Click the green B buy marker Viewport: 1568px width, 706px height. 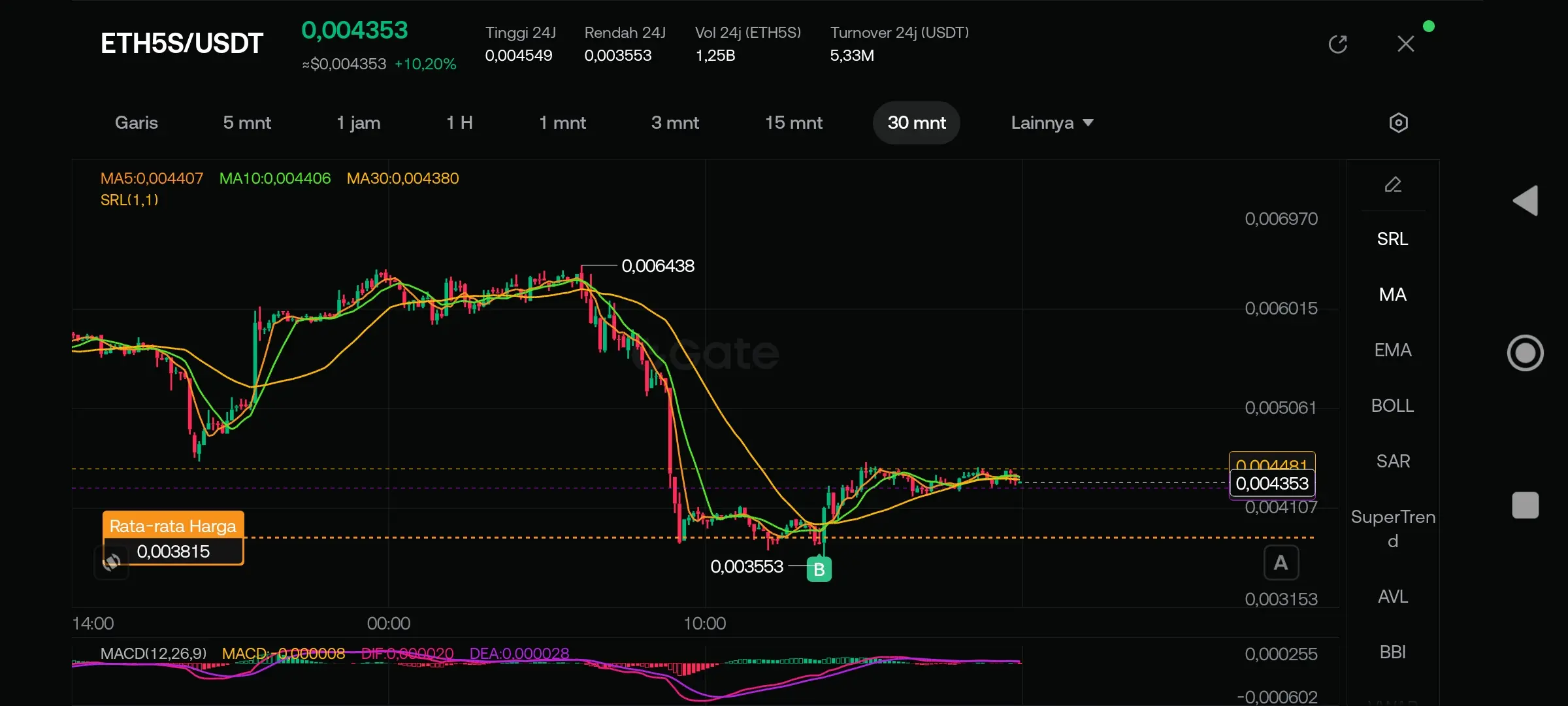point(819,569)
